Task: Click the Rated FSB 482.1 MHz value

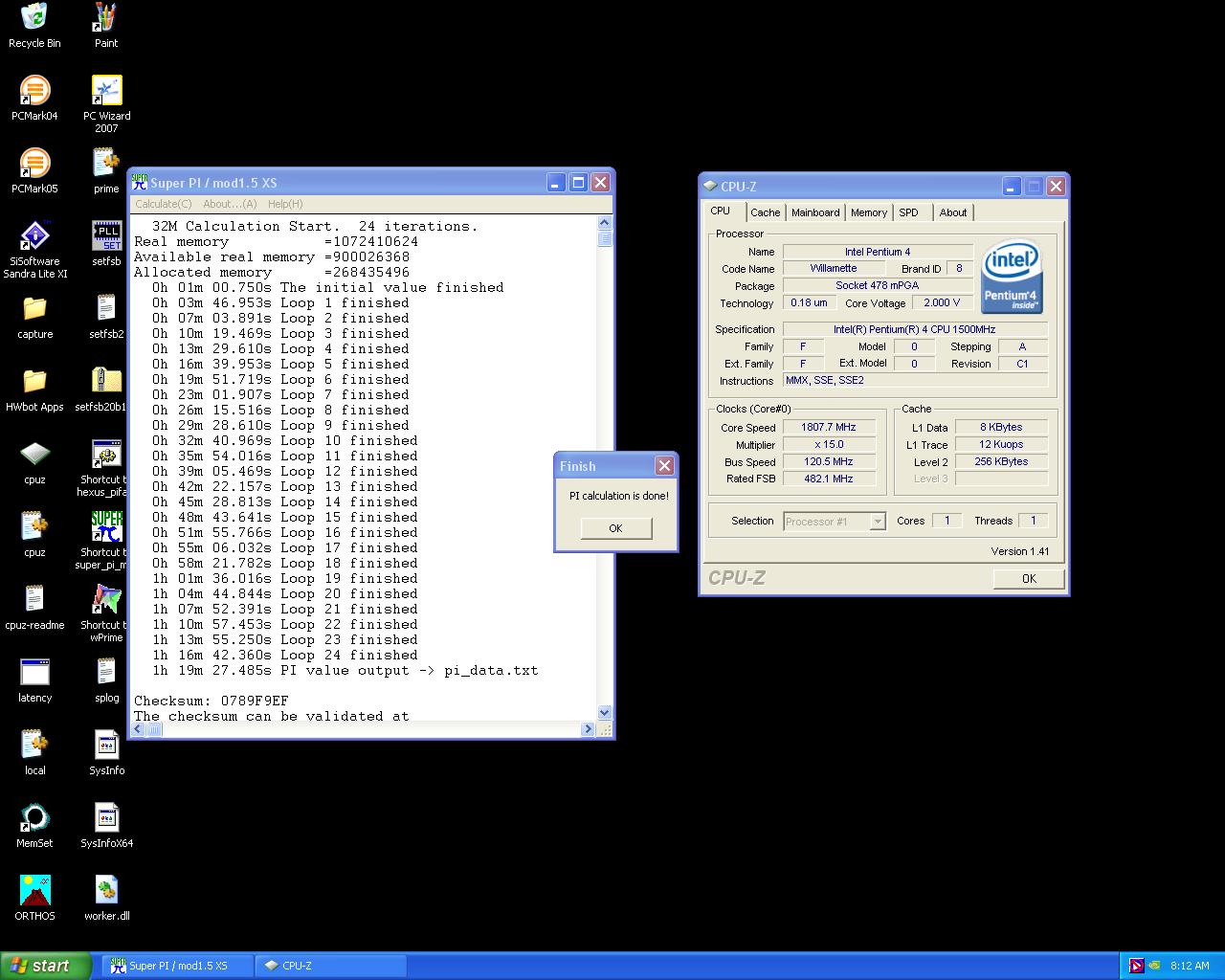Action: pos(829,479)
